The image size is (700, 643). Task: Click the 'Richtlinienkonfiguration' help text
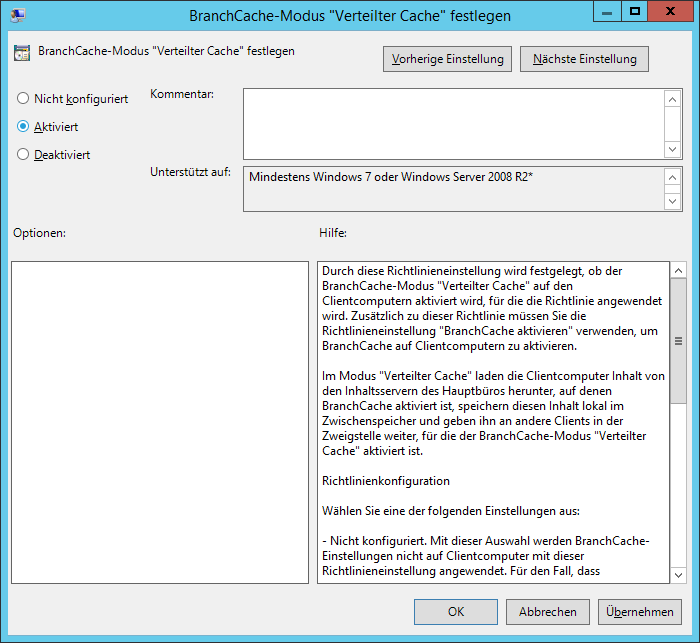(x=386, y=481)
